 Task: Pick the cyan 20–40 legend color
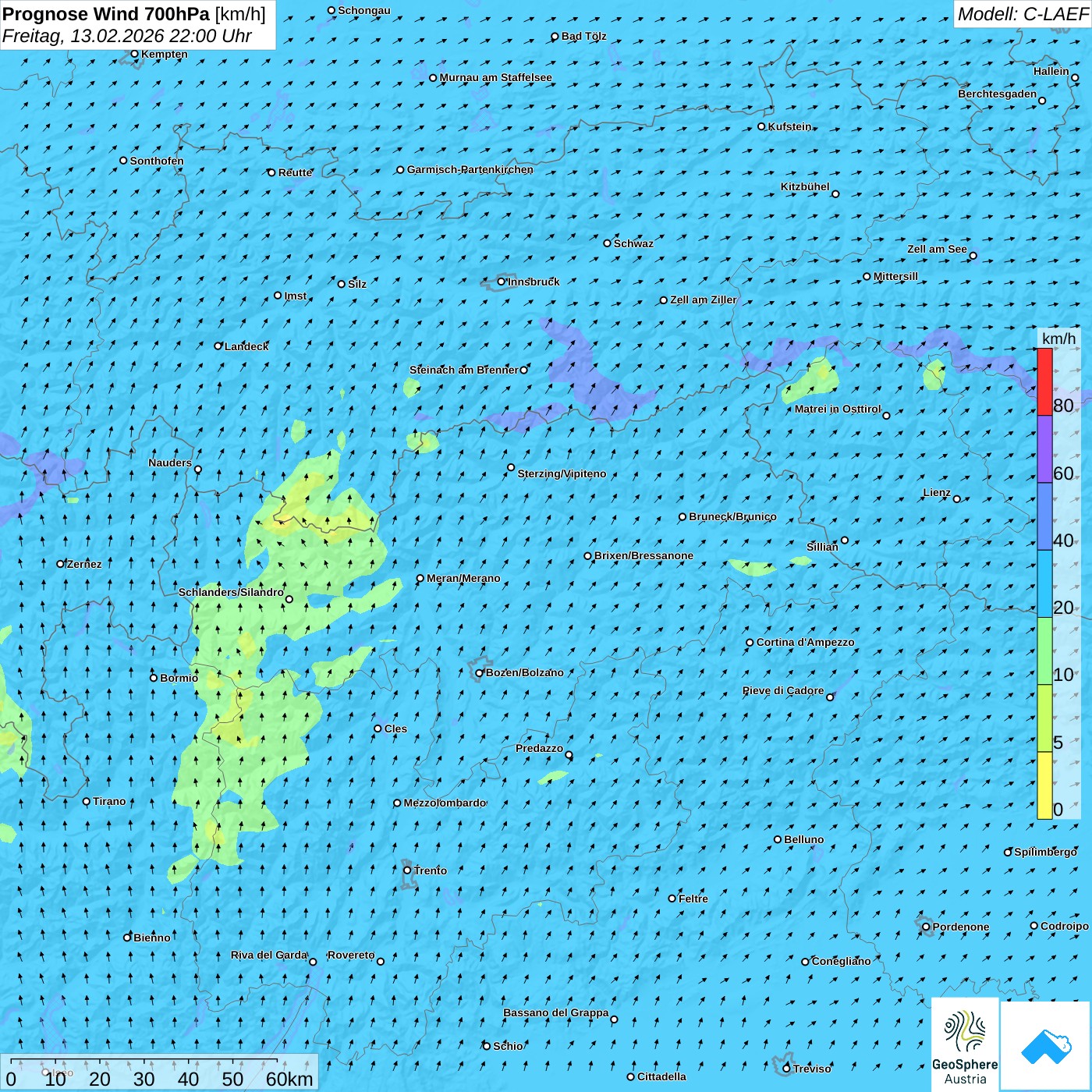point(1044,583)
